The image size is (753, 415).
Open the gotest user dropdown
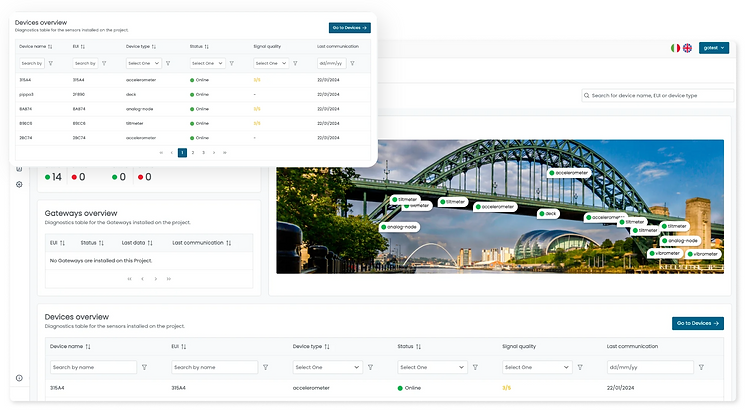[x=714, y=48]
